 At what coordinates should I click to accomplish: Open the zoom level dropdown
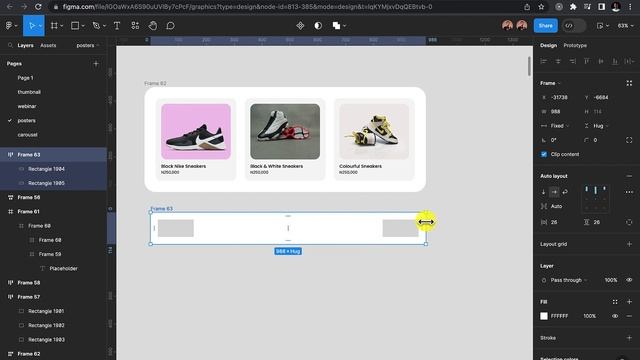point(625,26)
